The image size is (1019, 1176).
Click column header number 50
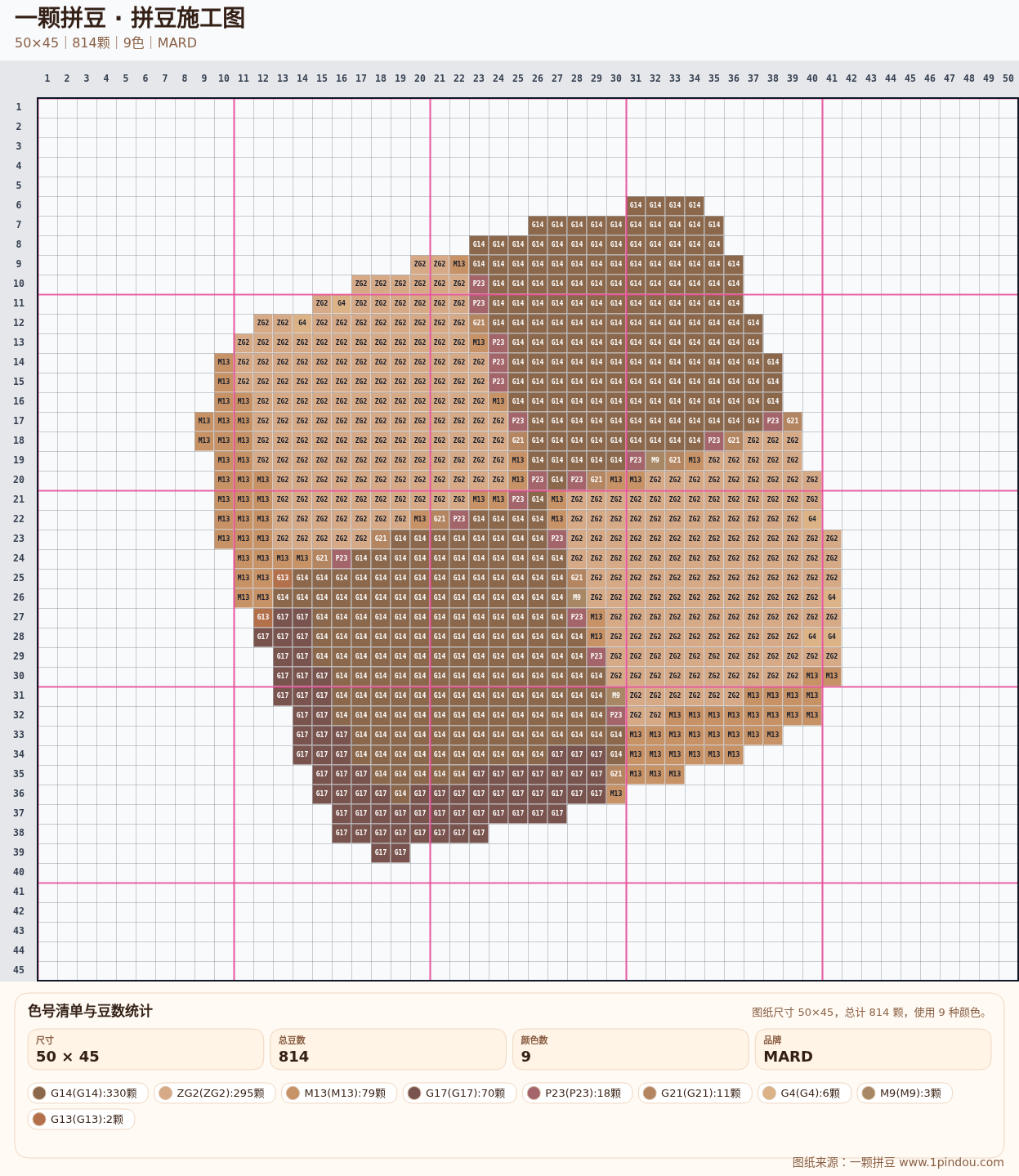1008,78
